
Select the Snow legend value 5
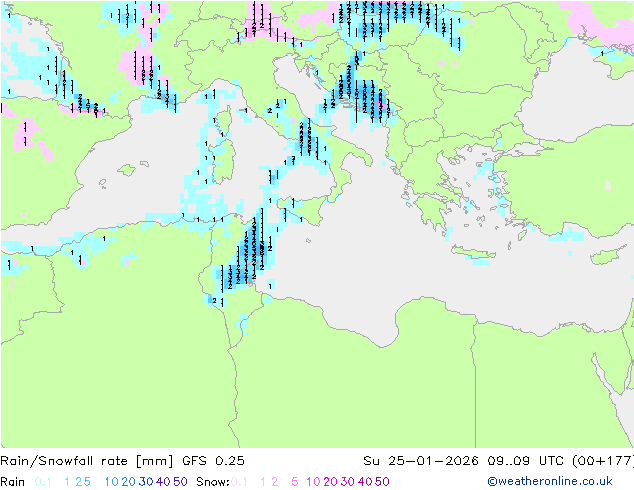295,482
